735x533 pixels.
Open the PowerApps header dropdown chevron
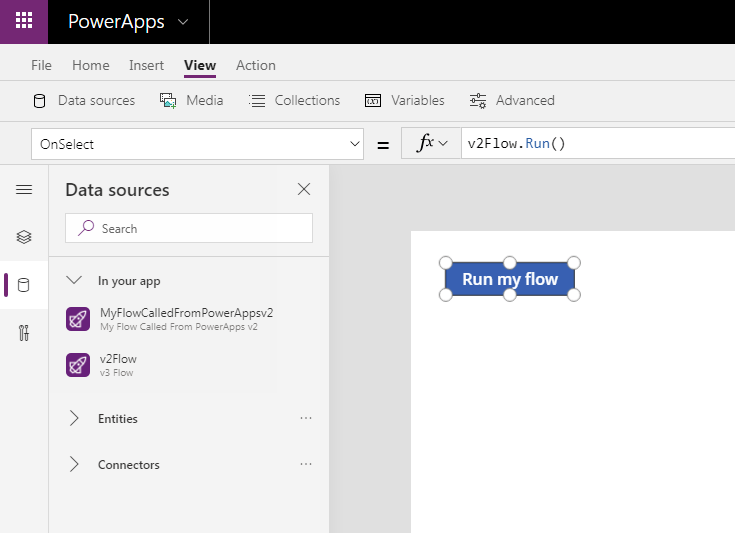[x=183, y=22]
